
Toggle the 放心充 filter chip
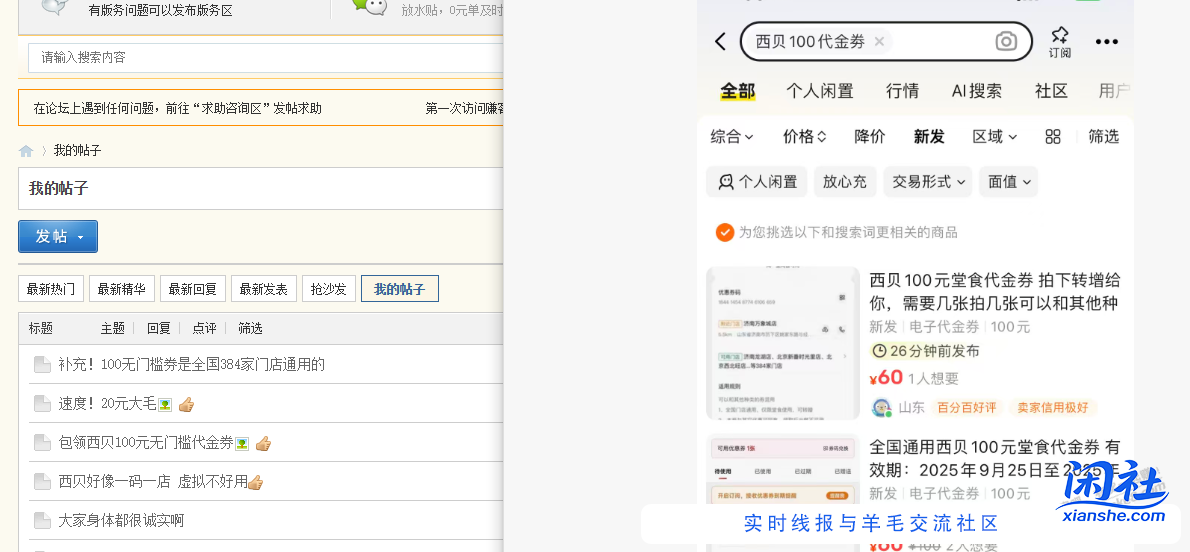845,182
